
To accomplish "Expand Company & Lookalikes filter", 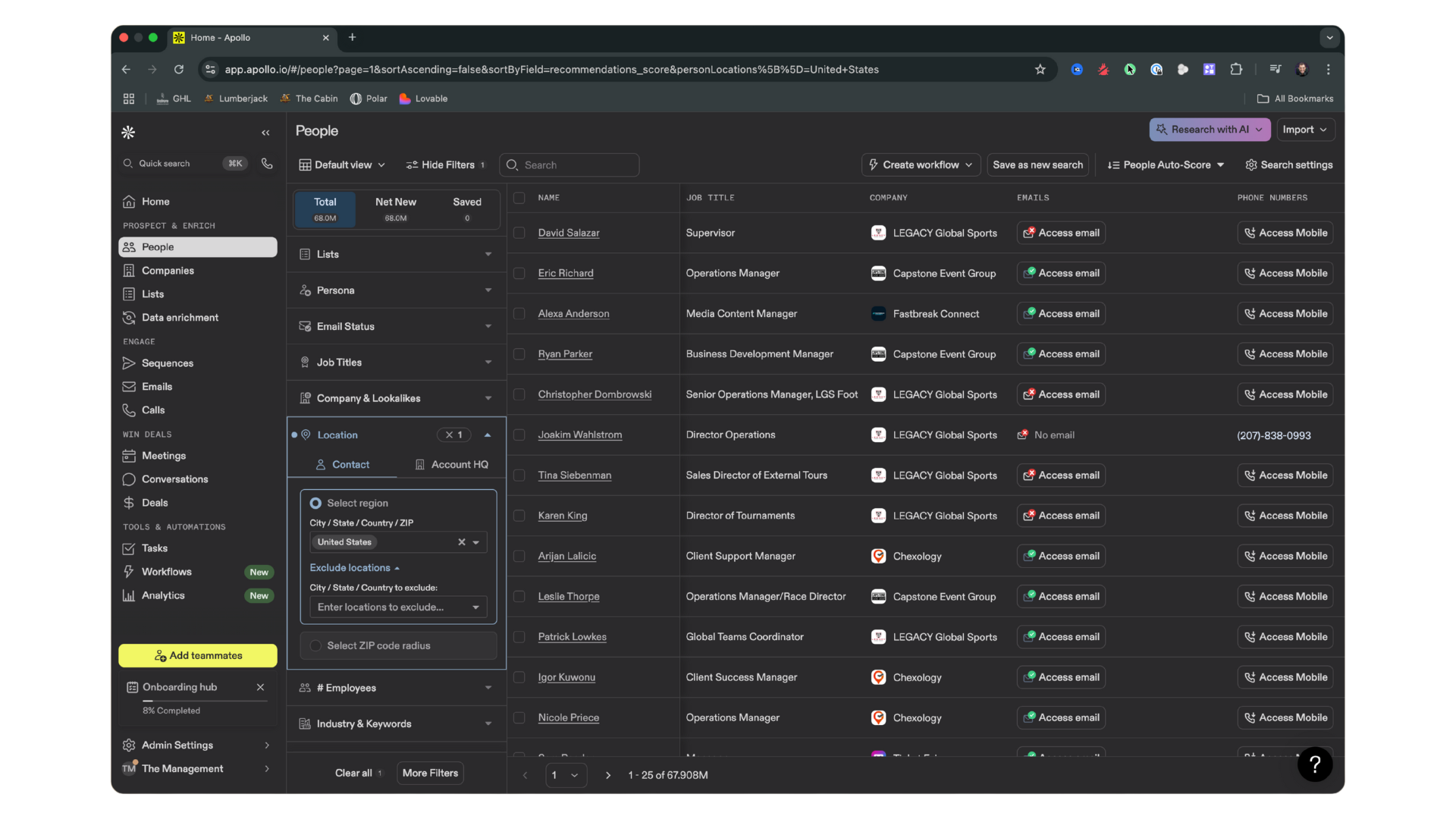I will [x=397, y=398].
